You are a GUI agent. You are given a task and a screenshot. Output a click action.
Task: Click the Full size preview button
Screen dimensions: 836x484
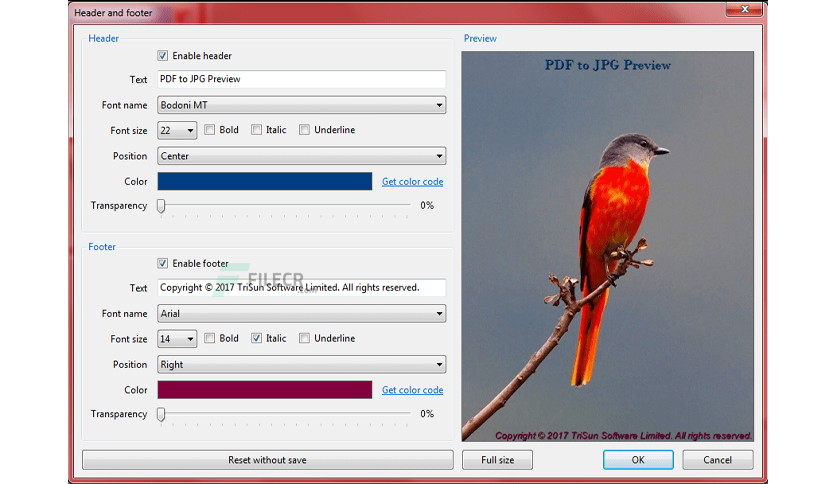pyautogui.click(x=497, y=460)
